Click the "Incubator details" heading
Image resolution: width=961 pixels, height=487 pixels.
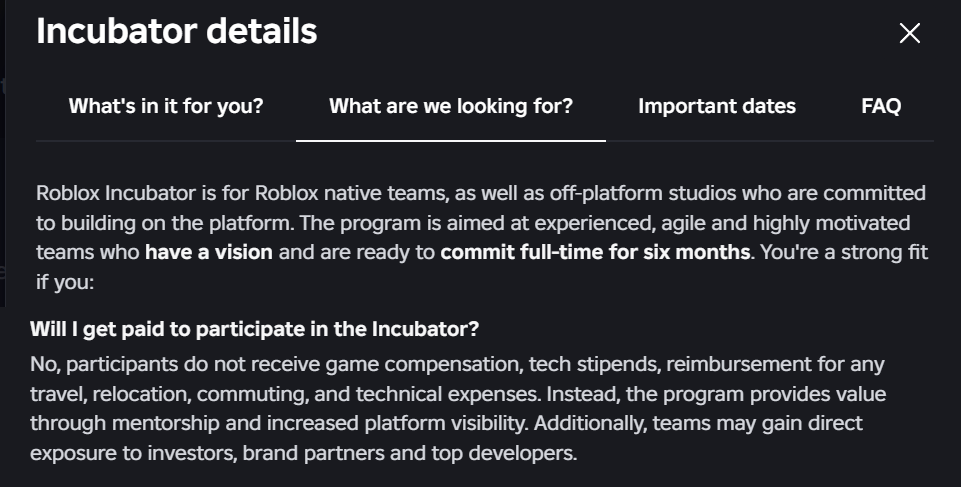click(x=177, y=32)
